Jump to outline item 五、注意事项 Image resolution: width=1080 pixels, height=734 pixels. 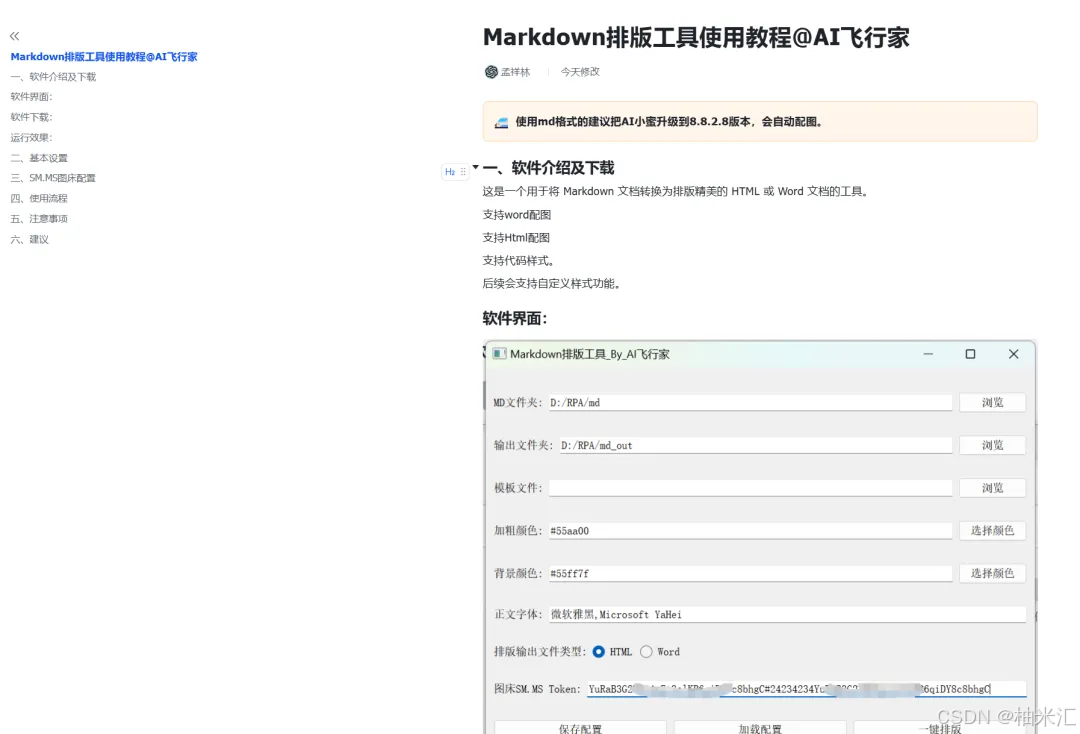point(39,218)
